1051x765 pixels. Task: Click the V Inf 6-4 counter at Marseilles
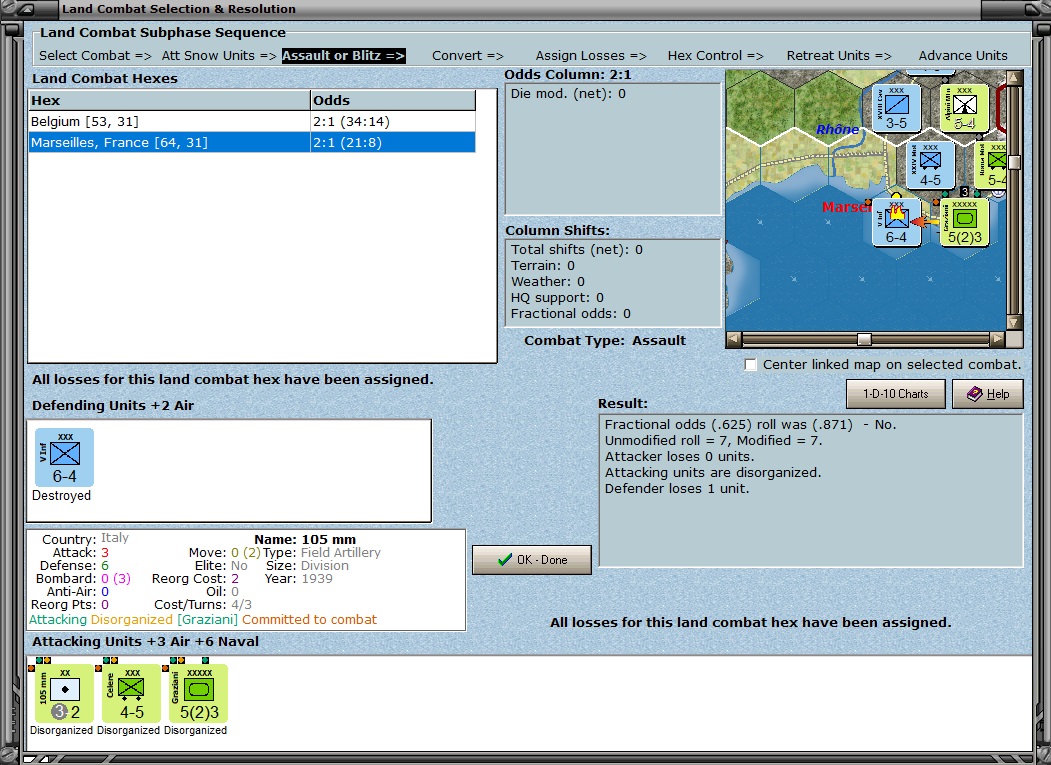coord(896,223)
